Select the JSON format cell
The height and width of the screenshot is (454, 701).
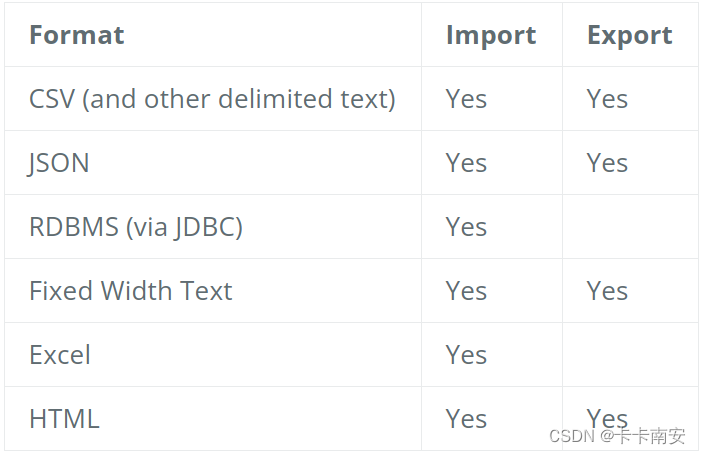click(x=59, y=163)
